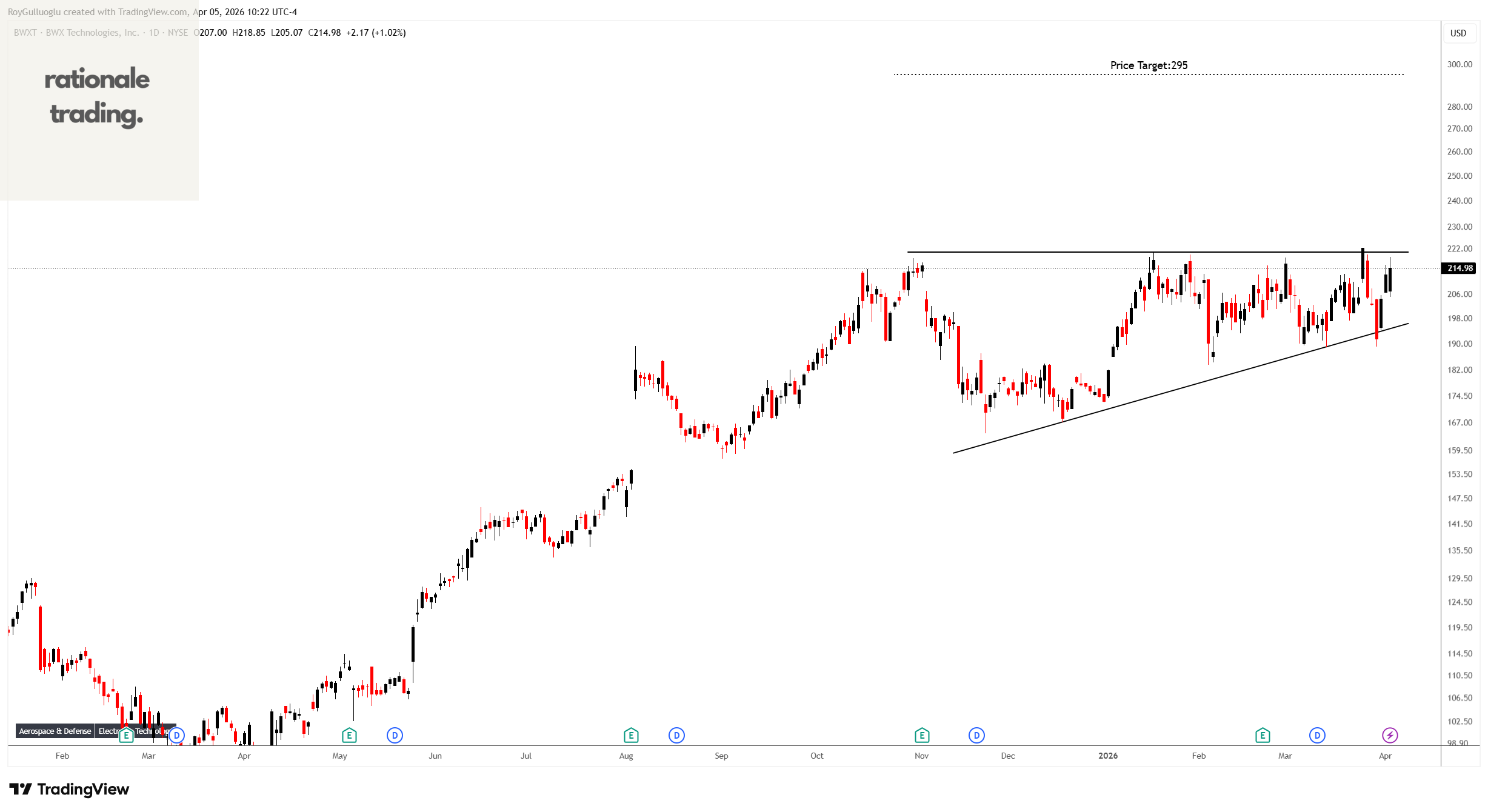This screenshot has width=1488, height=812.
Task: Click the rationale trading logo
Action: click(x=97, y=97)
